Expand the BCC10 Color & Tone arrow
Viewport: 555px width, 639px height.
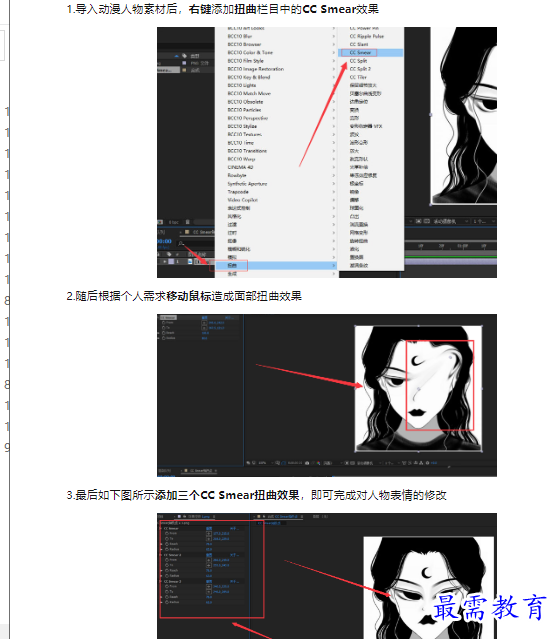pos(334,53)
